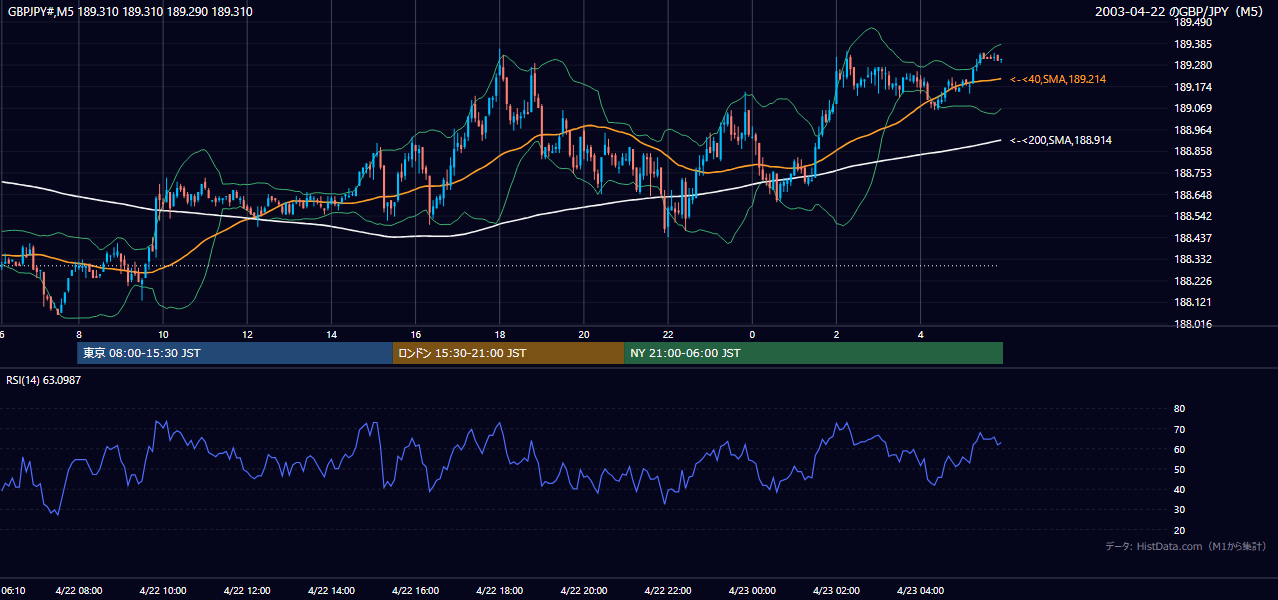Viewport: 1278px width, 600px height.
Task: Click the 4/22 08:00 time axis label
Action: [x=78, y=591]
